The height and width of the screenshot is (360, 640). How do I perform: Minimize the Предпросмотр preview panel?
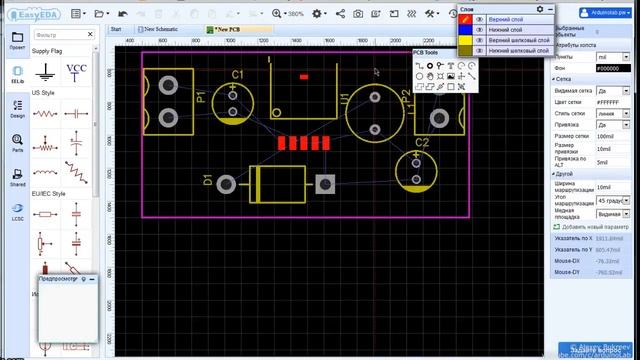(x=92, y=279)
